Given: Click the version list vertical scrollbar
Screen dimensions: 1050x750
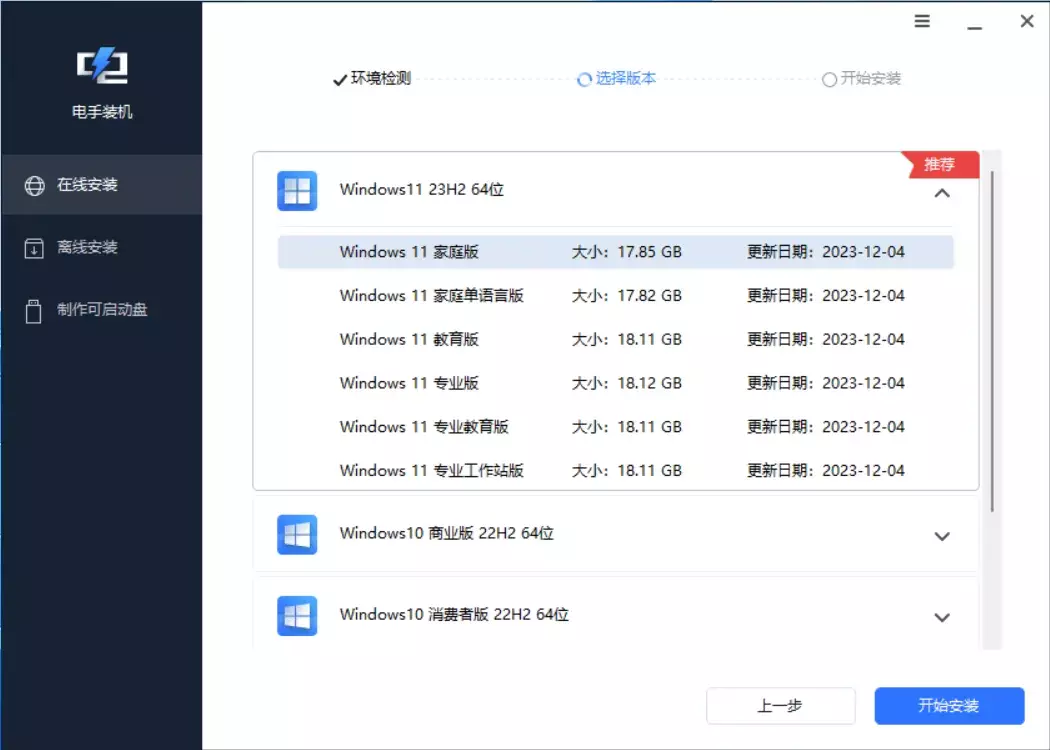Looking at the screenshot, I should tap(992, 340).
